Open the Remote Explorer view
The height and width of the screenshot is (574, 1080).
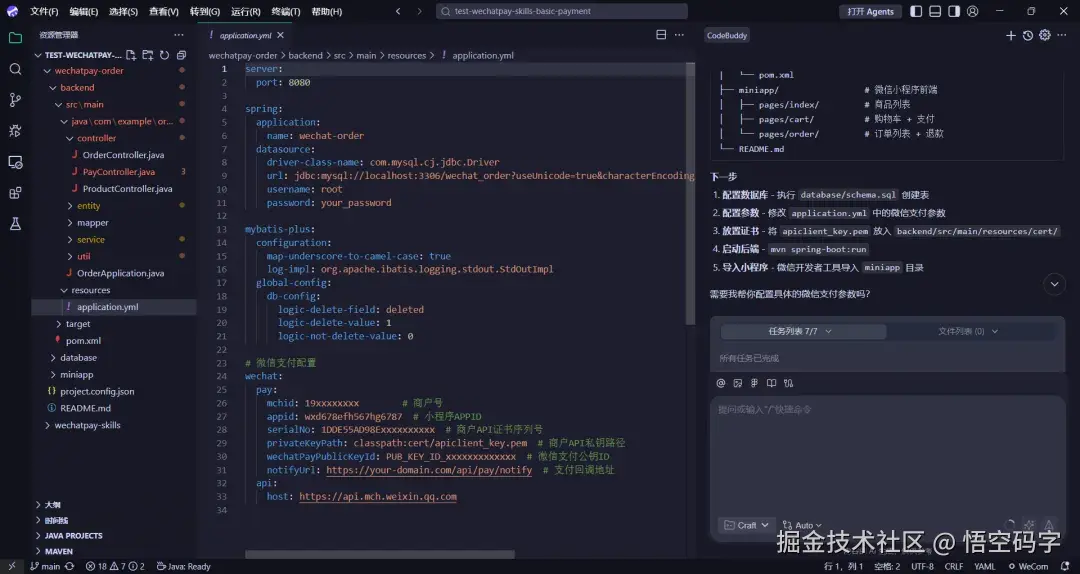coord(15,162)
